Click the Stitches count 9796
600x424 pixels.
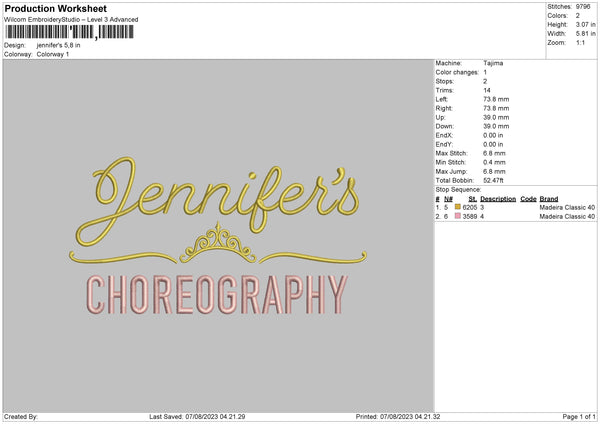(x=584, y=8)
